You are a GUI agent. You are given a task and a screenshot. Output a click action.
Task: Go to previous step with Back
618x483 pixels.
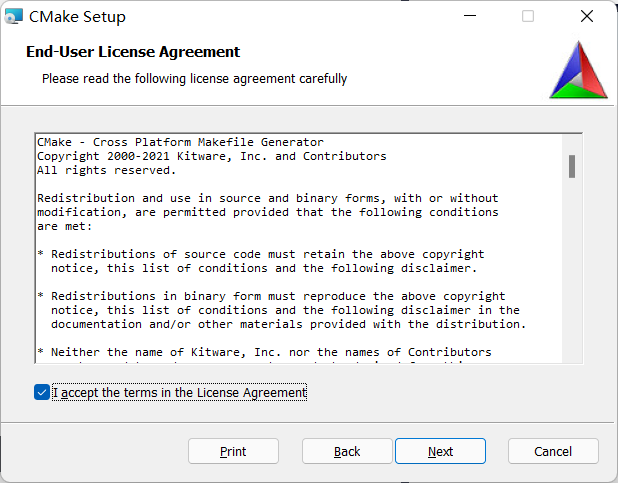pyautogui.click(x=347, y=451)
